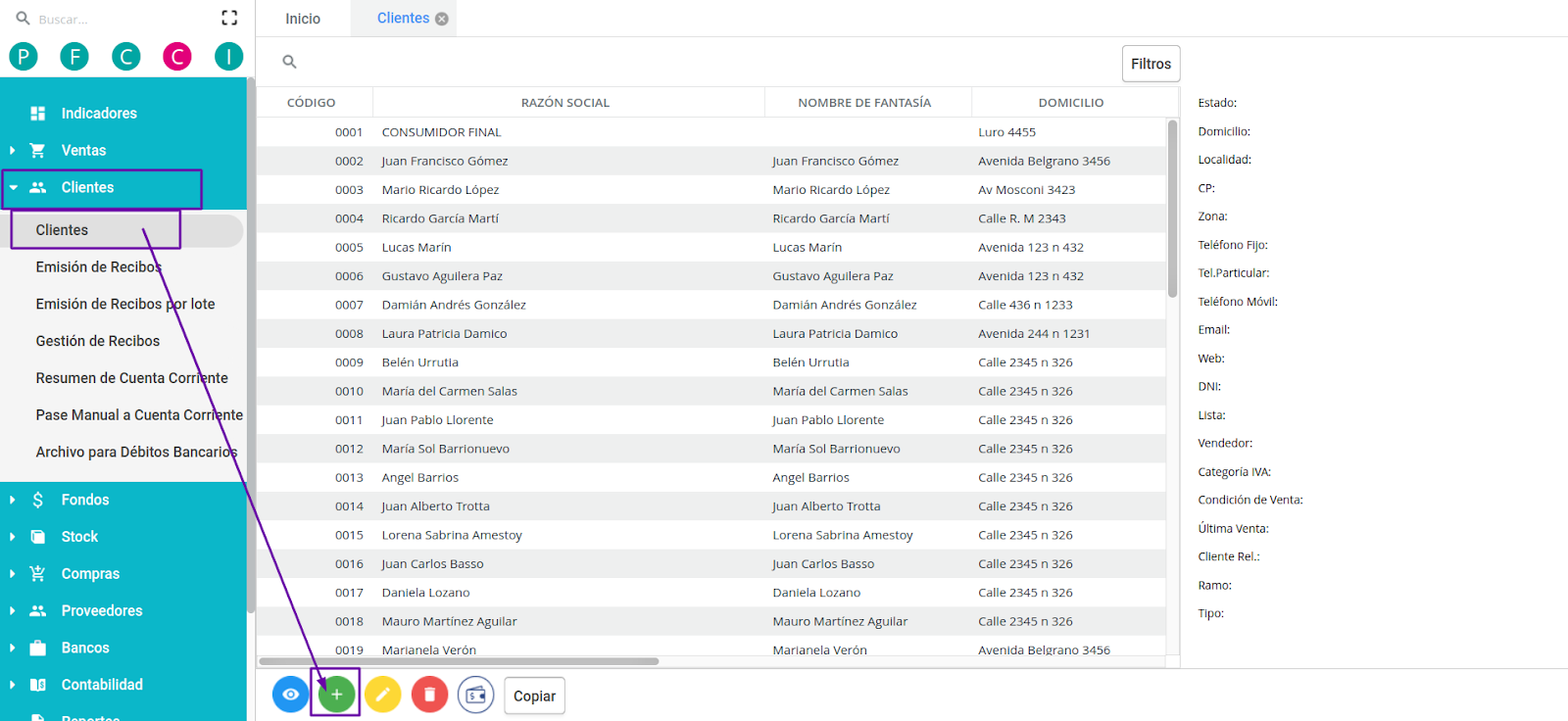This screenshot has height=721, width=1568.
Task: Open Indicadores in the sidebar
Action: [99, 114]
